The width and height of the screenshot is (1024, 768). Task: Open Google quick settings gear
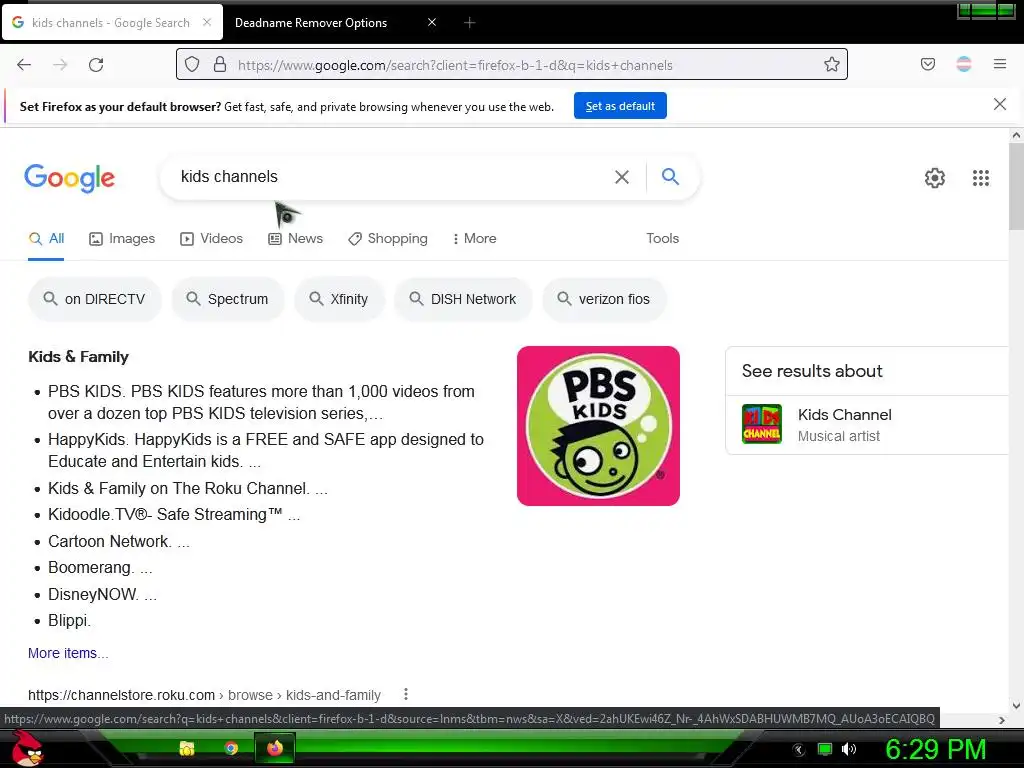(x=935, y=178)
